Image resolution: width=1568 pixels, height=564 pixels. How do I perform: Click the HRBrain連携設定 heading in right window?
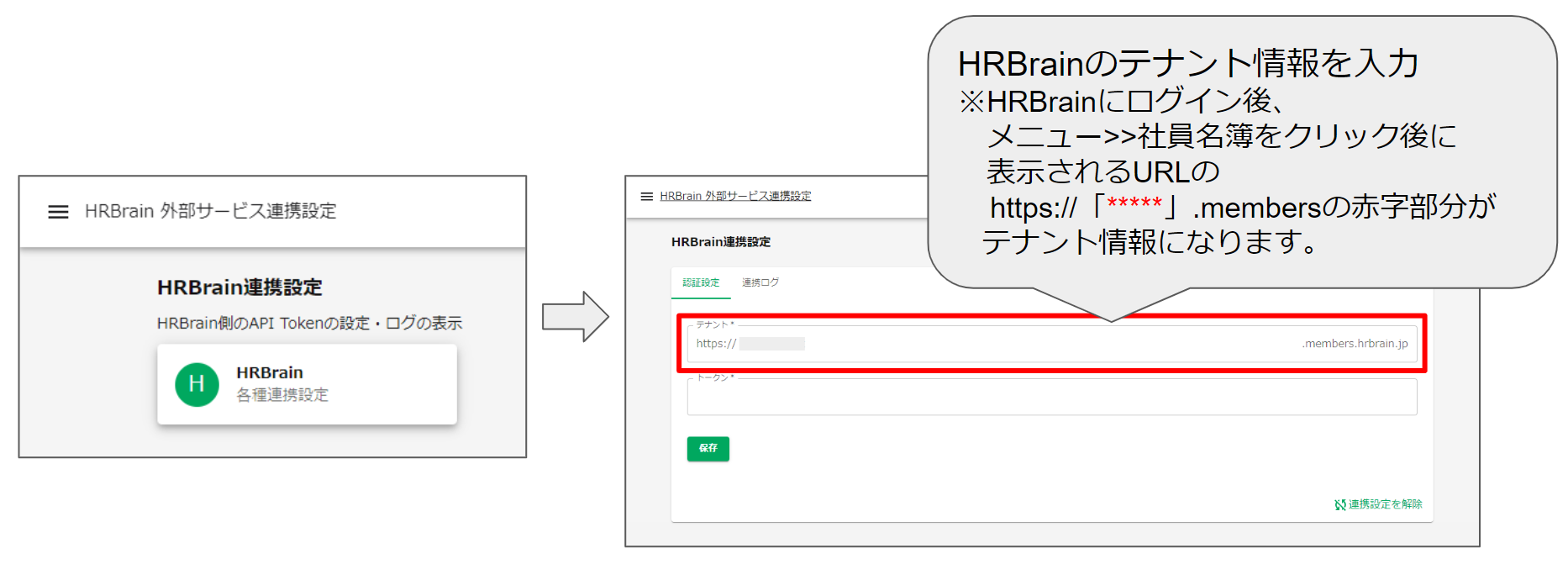click(x=721, y=242)
